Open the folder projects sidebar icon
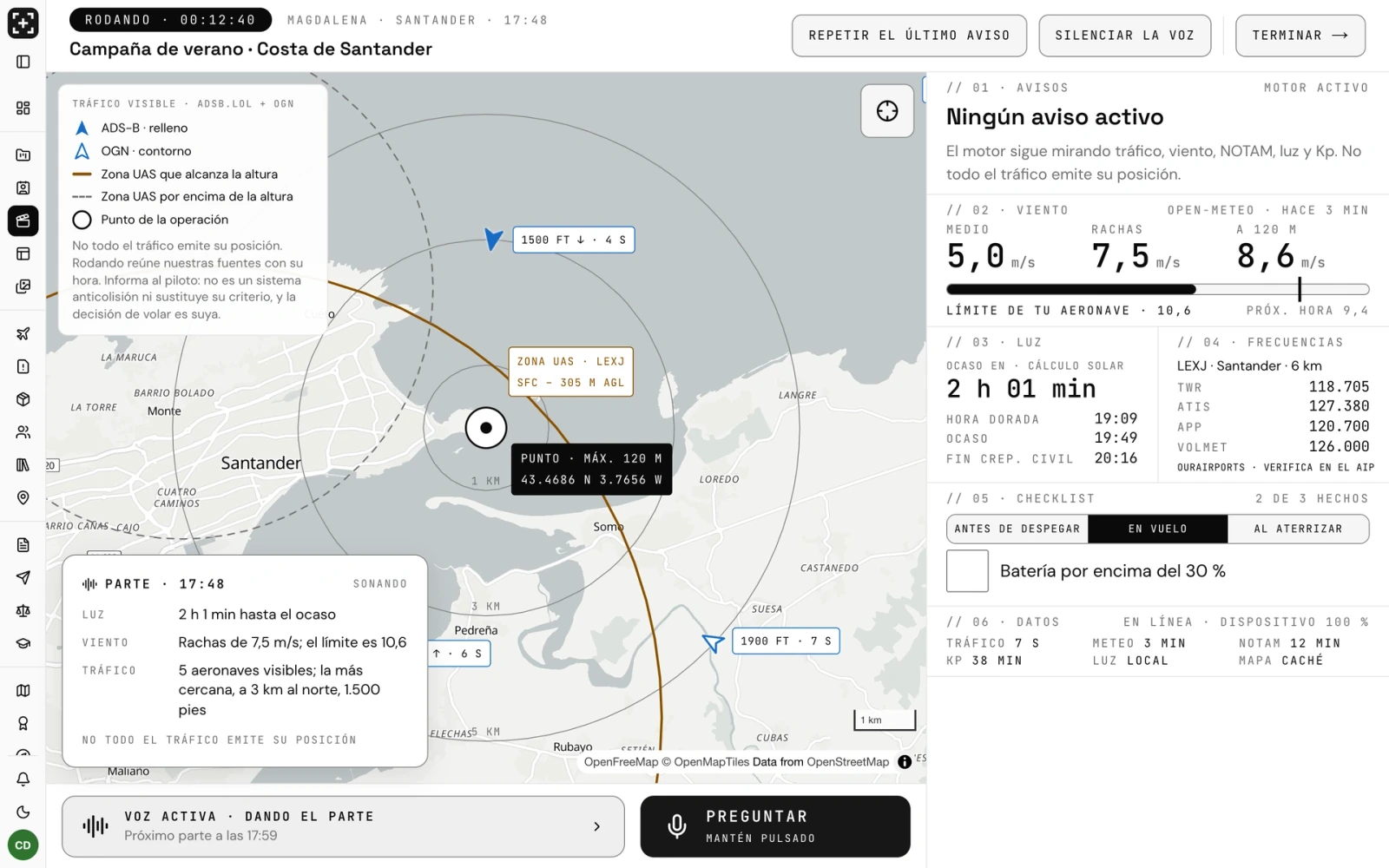 (23, 155)
